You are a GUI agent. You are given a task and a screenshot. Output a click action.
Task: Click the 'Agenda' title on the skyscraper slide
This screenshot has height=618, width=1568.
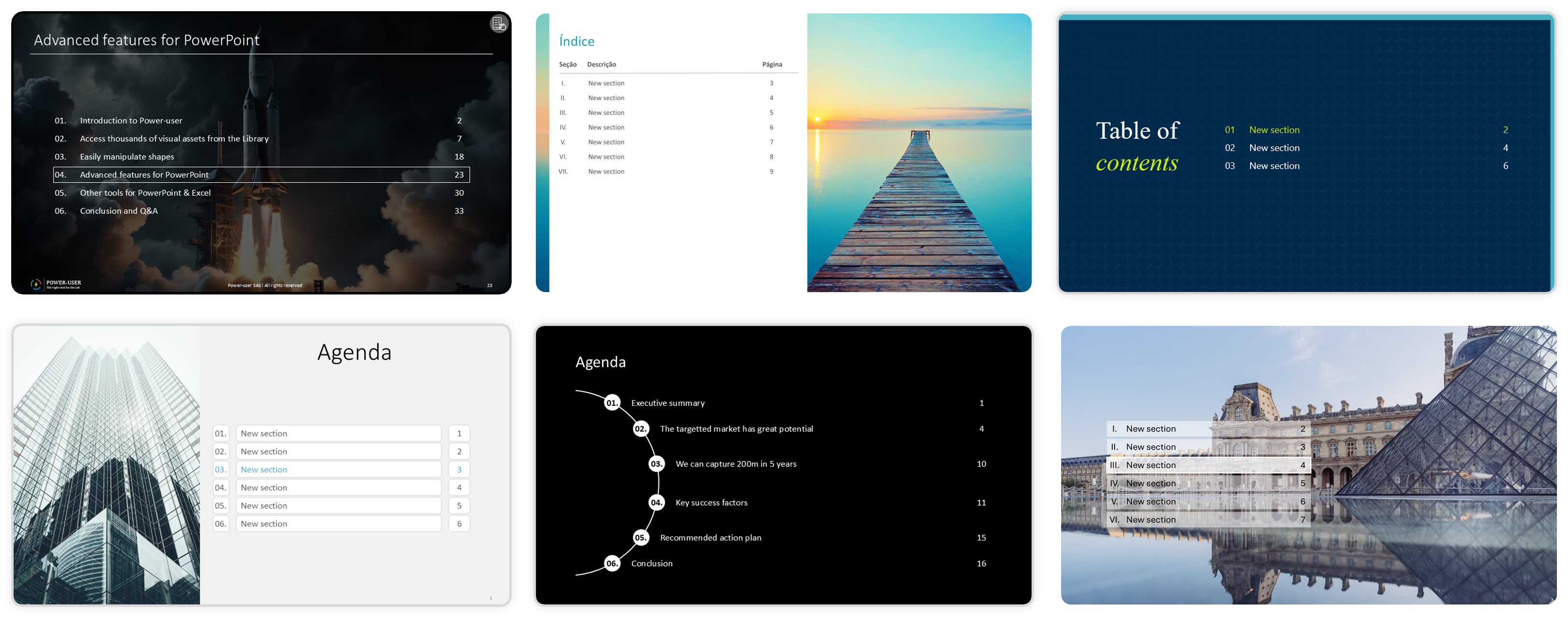(x=355, y=353)
